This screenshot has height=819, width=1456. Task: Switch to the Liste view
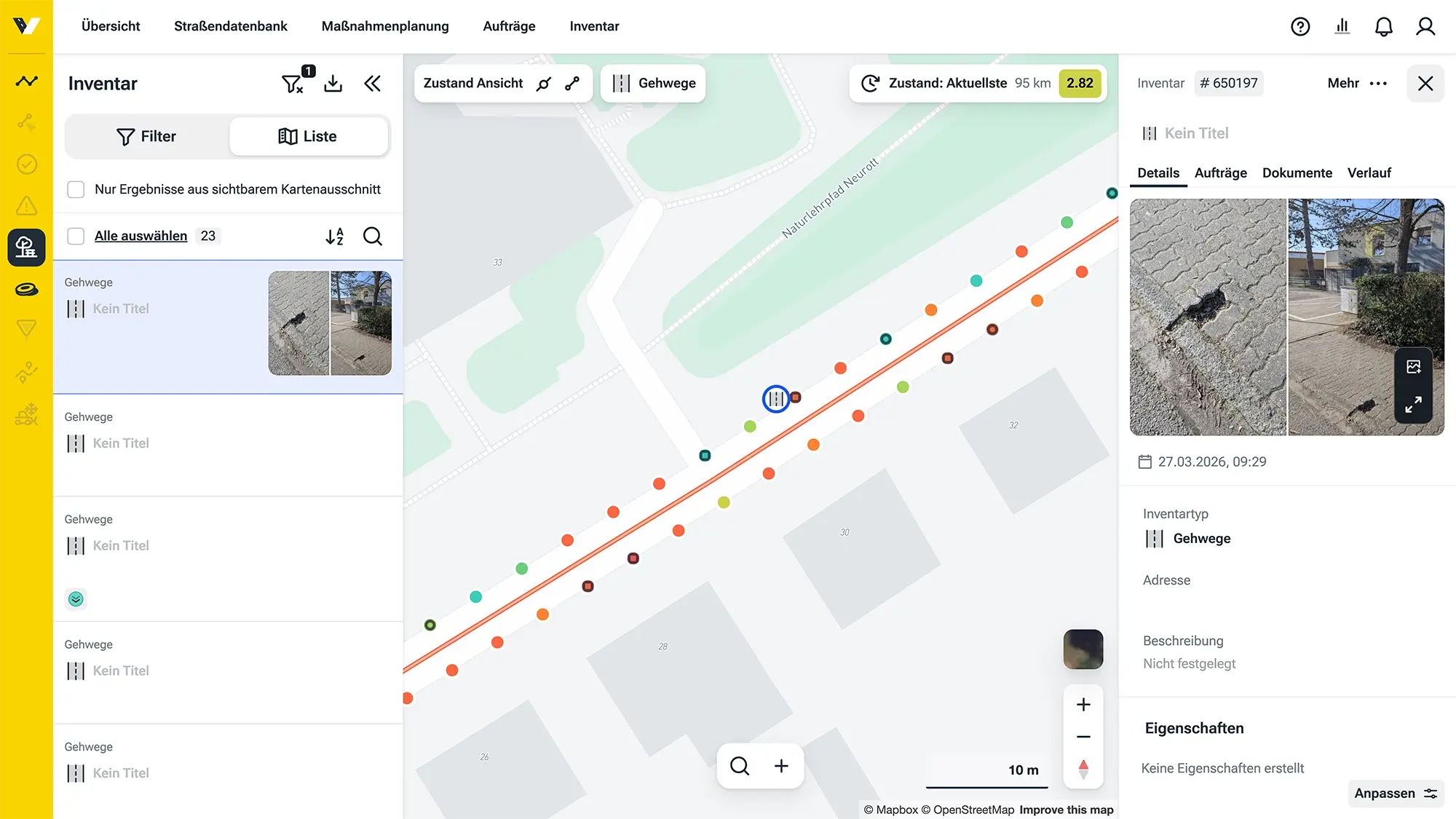coord(308,136)
